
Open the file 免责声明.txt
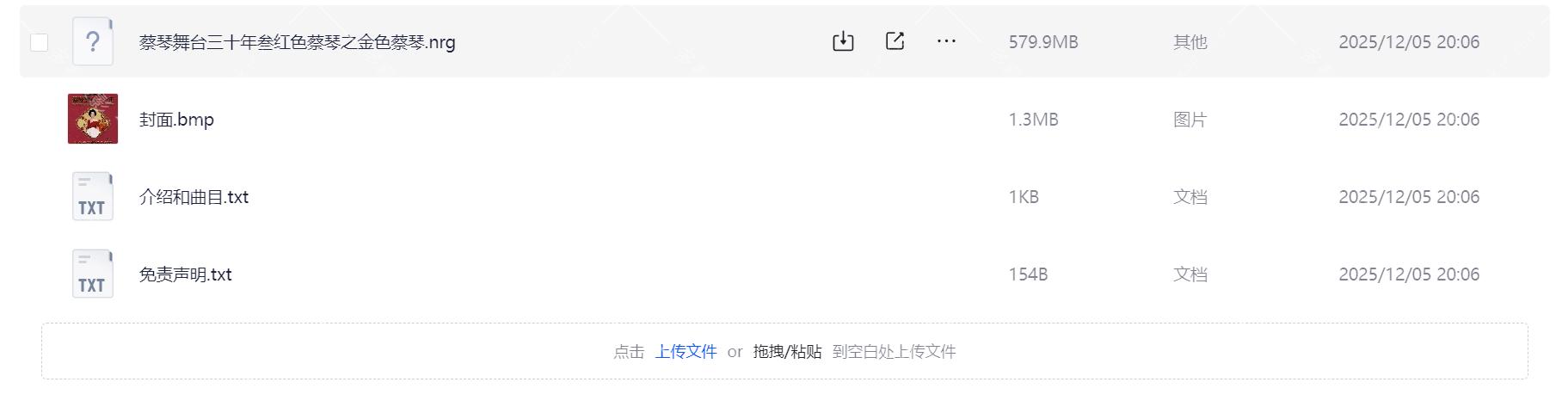(x=185, y=274)
